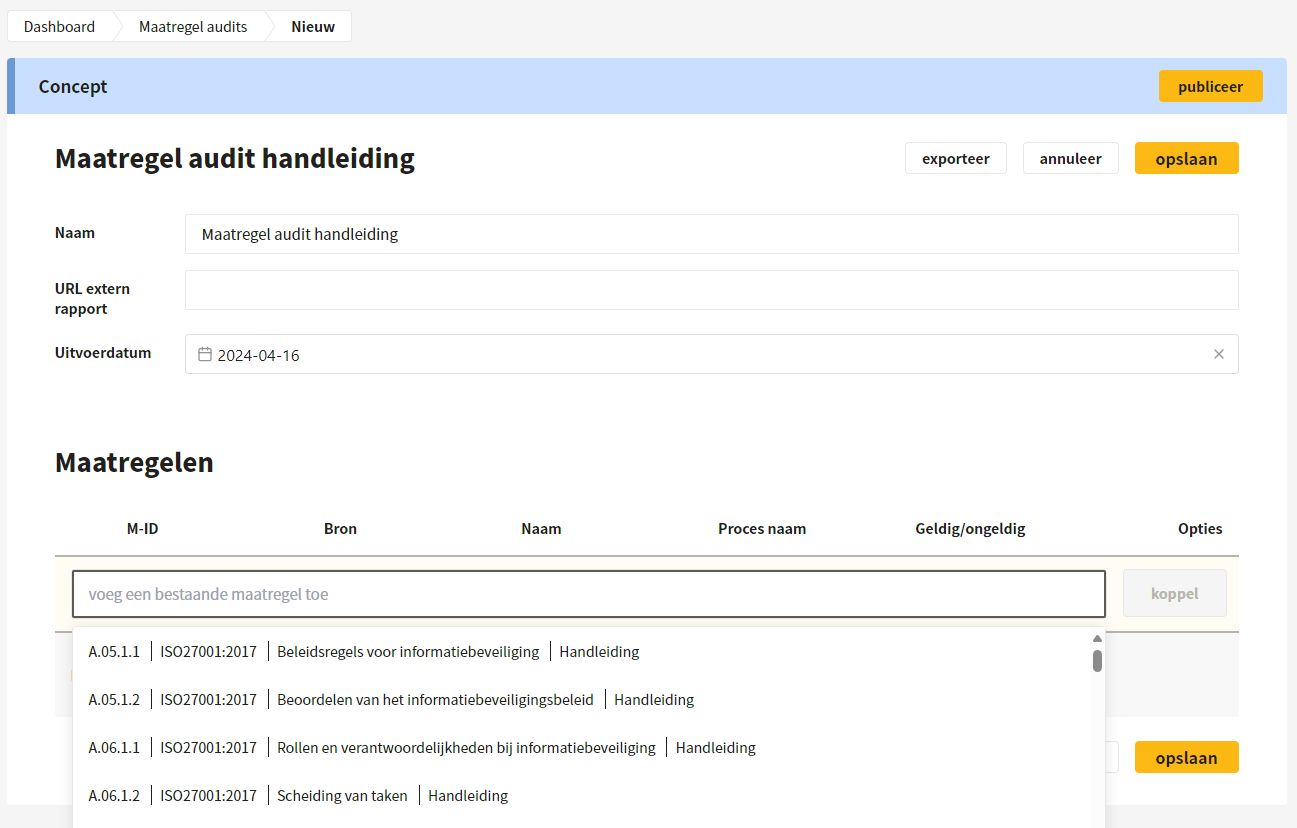Click the Proces naam column header

point(762,528)
